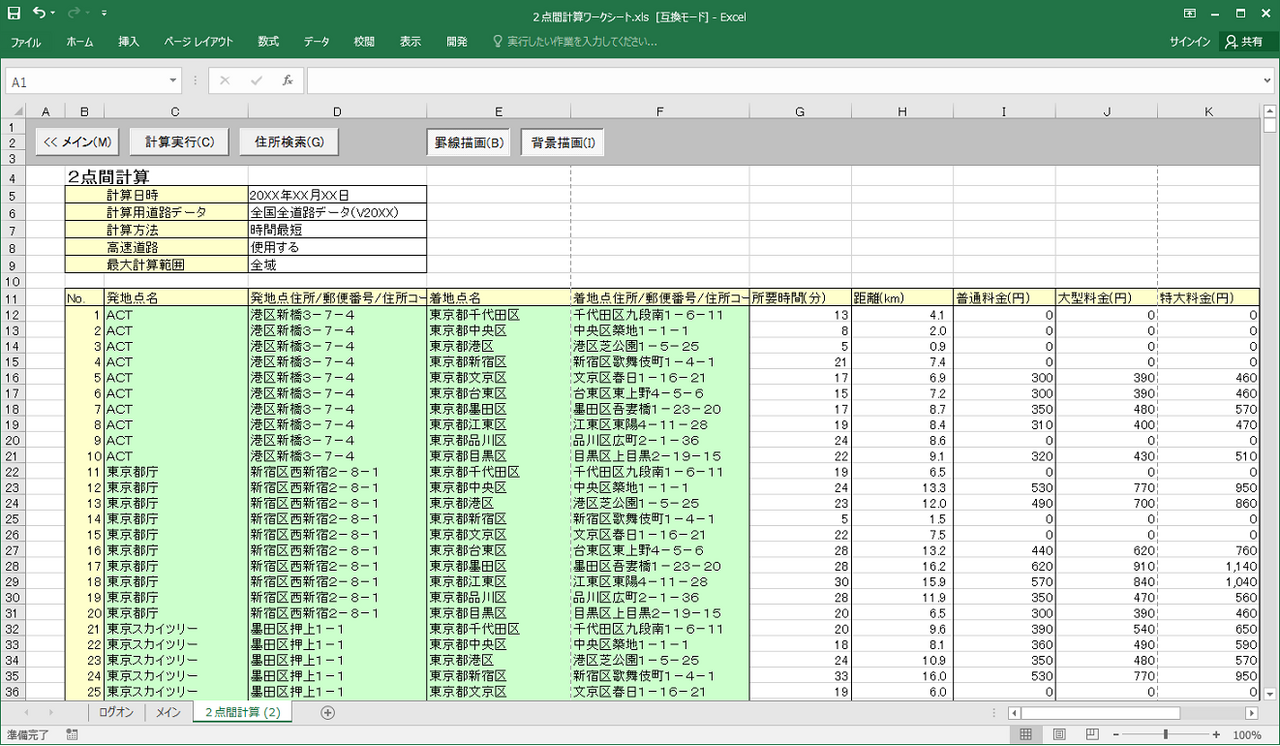Switch to the データ ribbon tab
This screenshot has height=746, width=1280.
(317, 42)
